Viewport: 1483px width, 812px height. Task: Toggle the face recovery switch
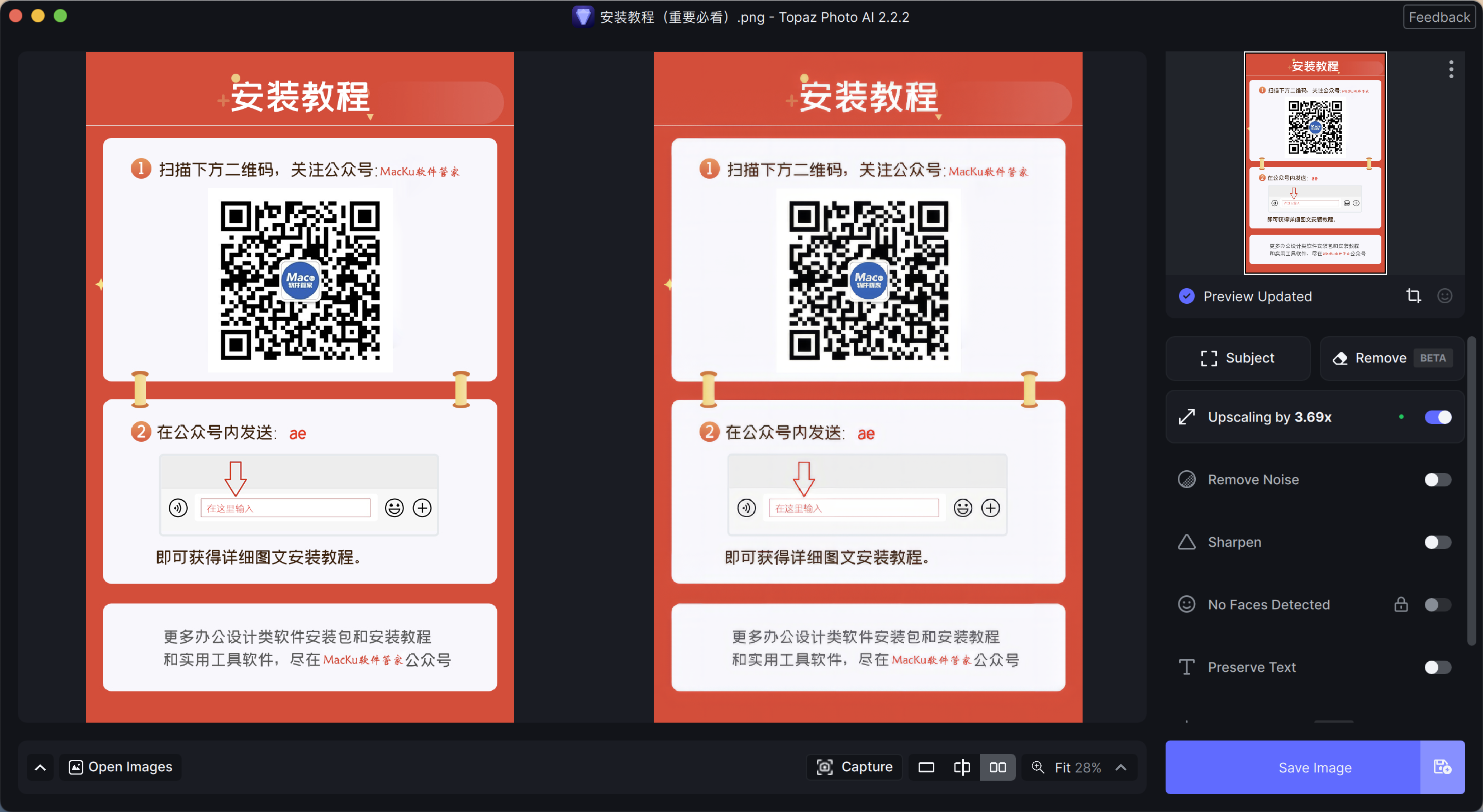pos(1438,604)
